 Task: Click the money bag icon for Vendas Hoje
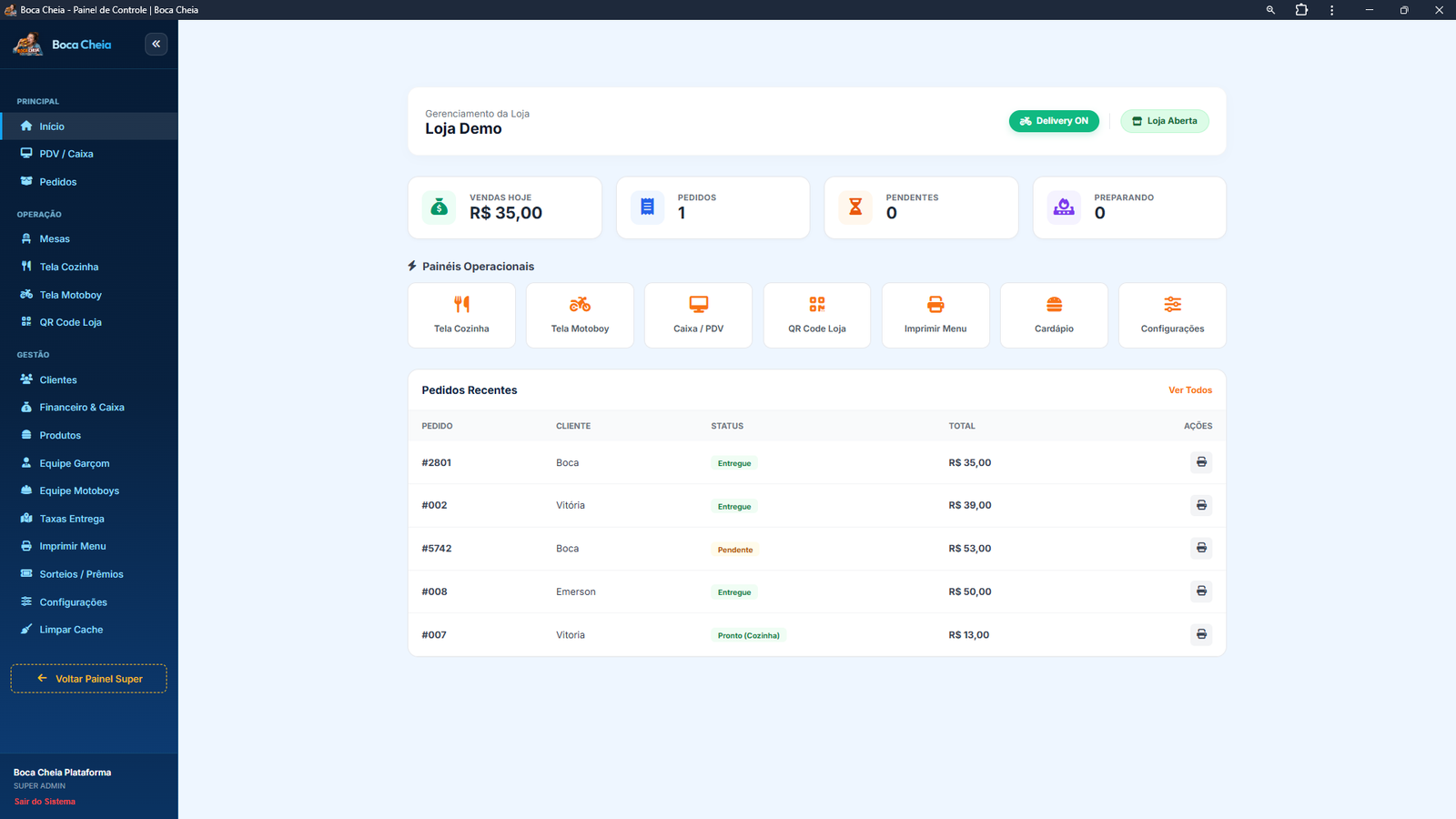440,207
